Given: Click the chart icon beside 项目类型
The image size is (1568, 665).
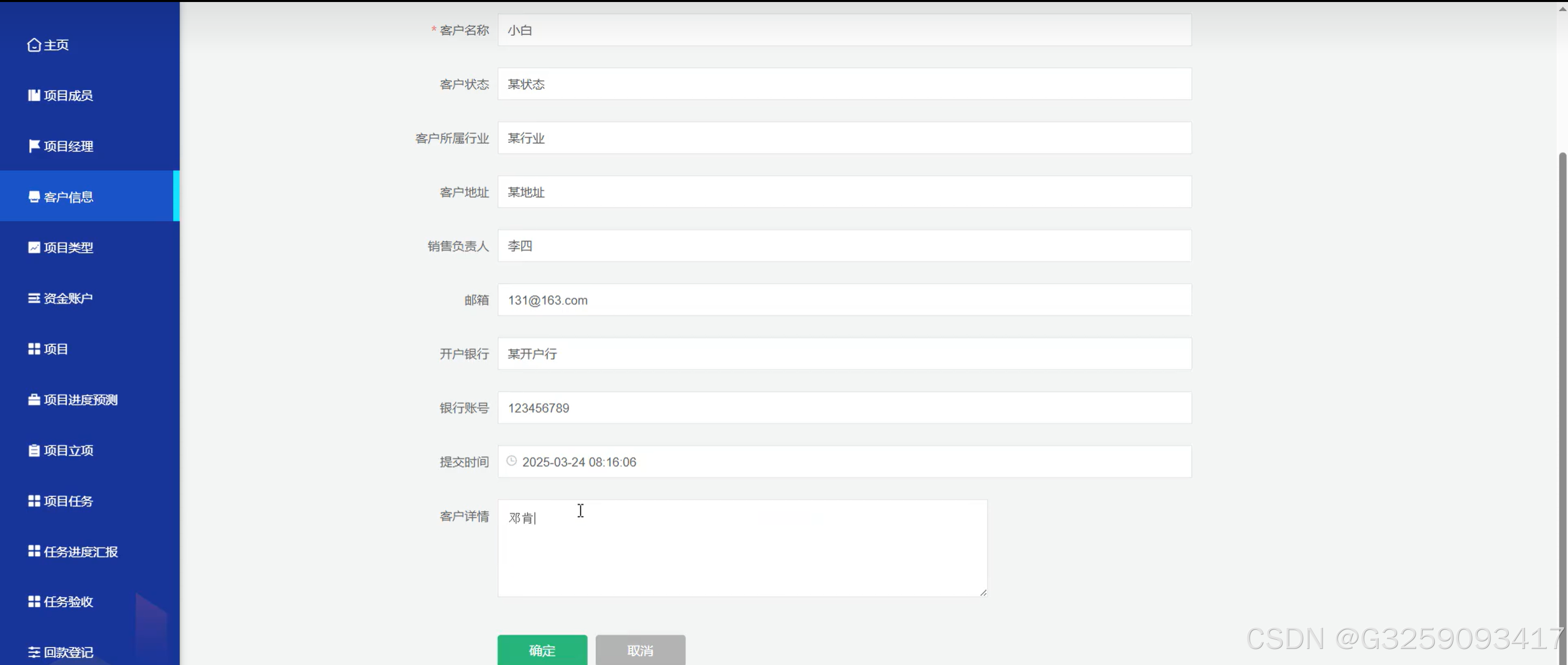Looking at the screenshot, I should click(x=34, y=247).
